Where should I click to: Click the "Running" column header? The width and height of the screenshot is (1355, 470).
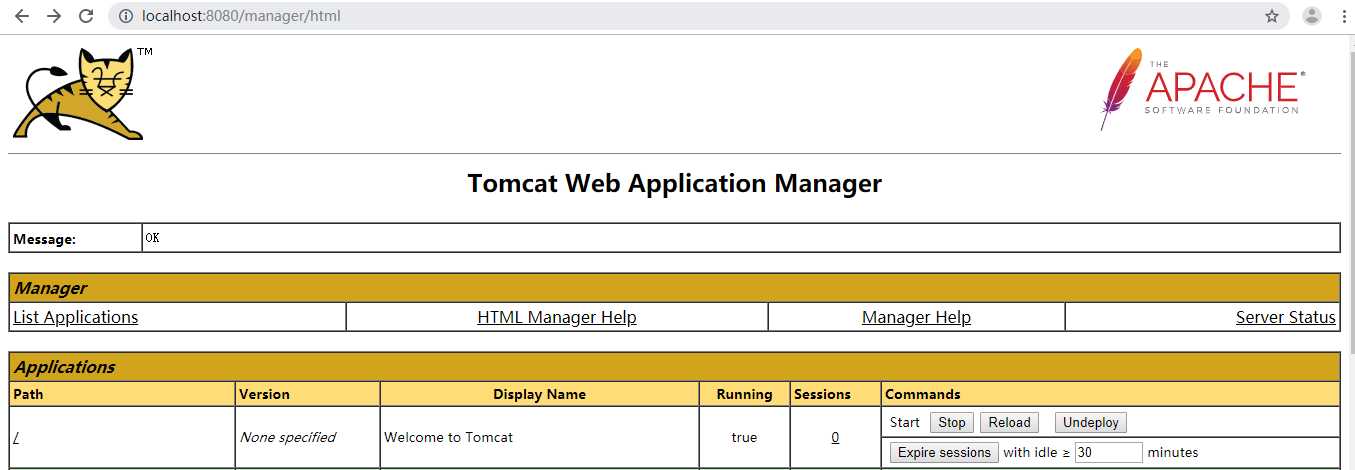(744, 394)
